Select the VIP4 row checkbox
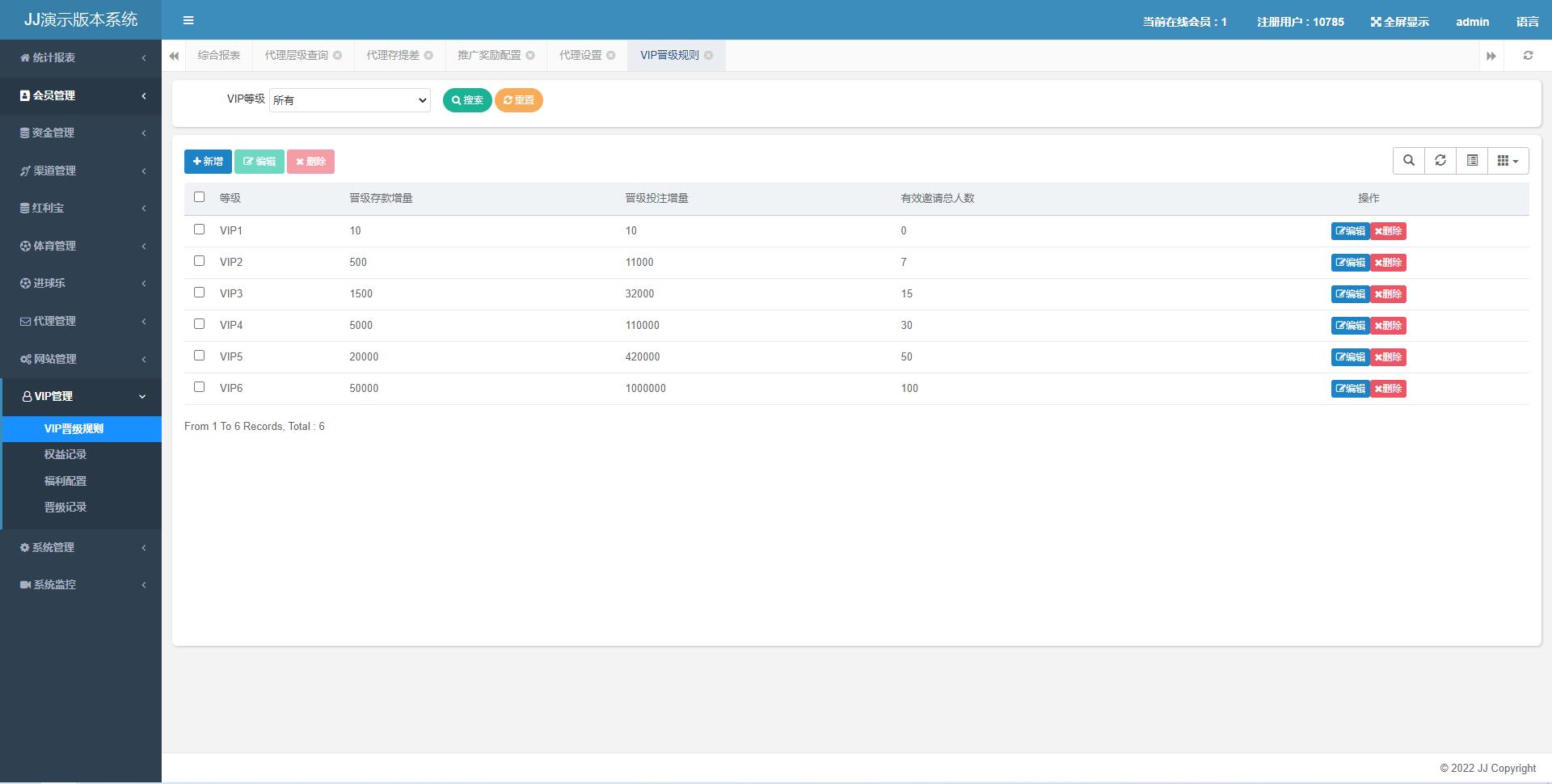This screenshot has height=784, width=1552. [200, 324]
